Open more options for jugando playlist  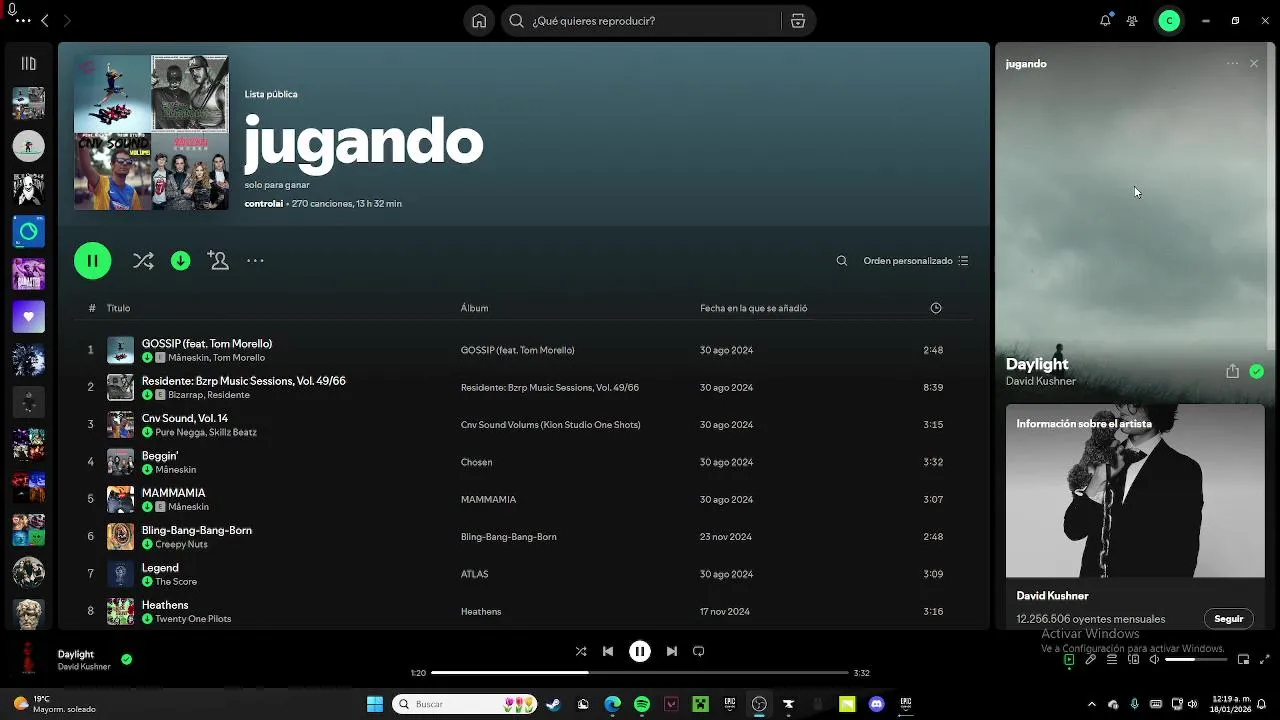tap(255, 261)
